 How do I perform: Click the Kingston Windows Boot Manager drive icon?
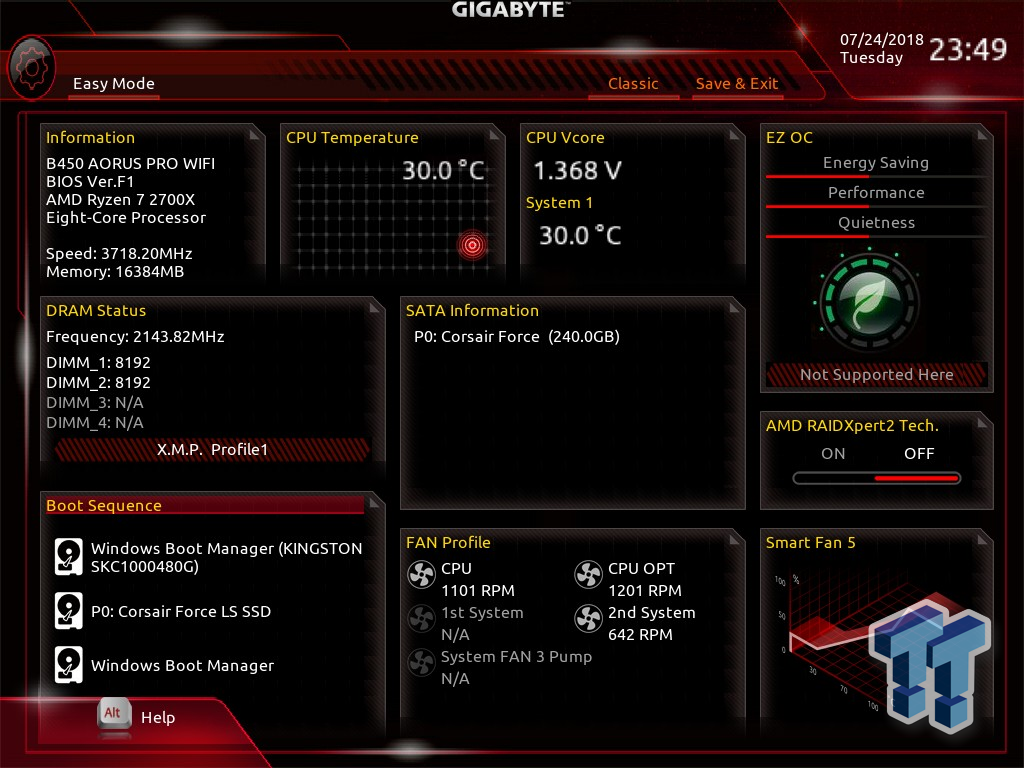click(69, 556)
